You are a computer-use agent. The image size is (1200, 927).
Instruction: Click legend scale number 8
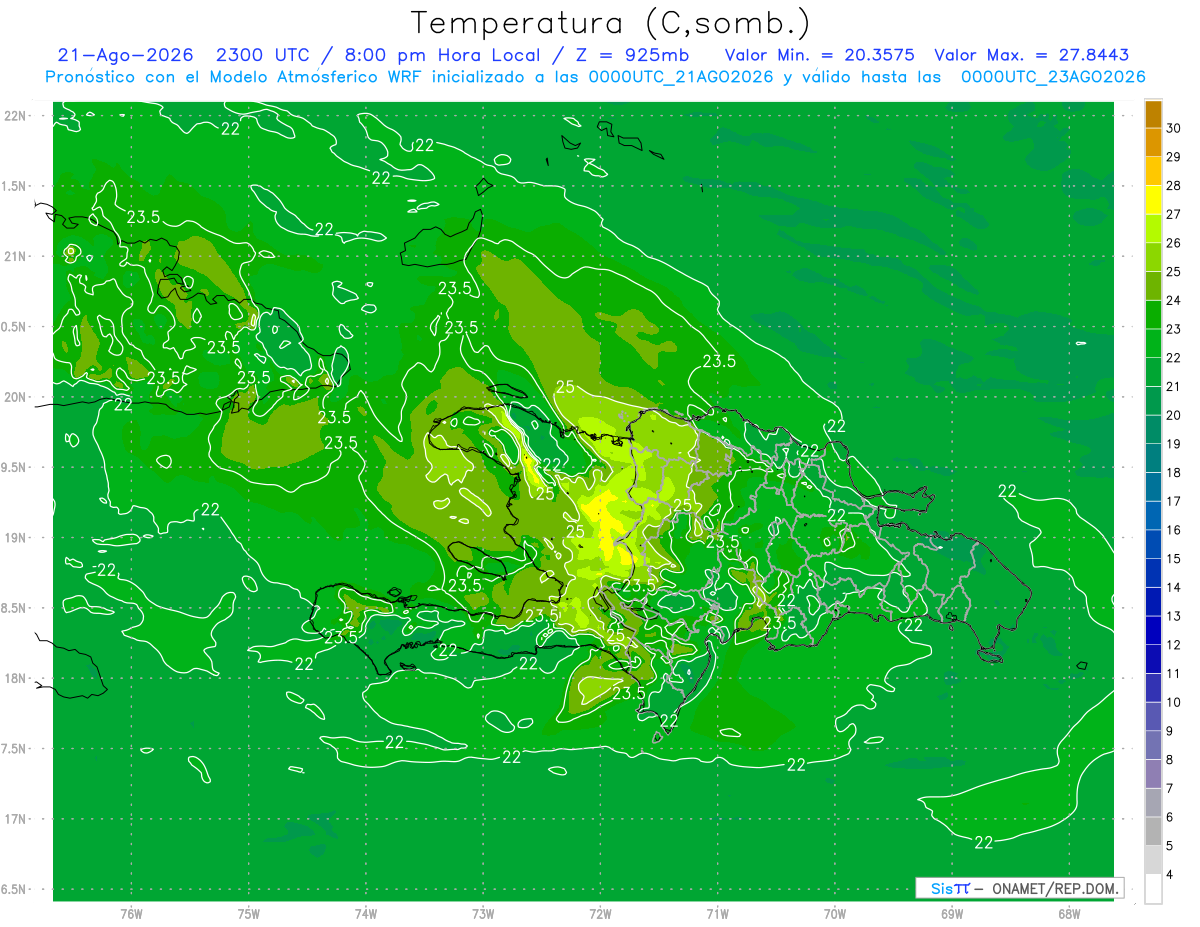pos(1171,760)
